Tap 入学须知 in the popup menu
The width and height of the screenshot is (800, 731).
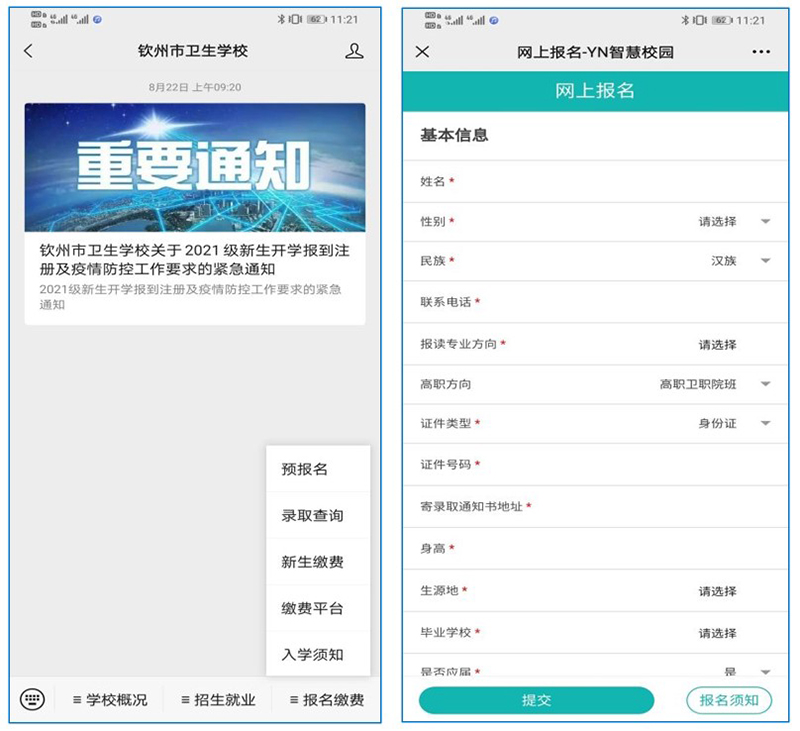coord(312,654)
